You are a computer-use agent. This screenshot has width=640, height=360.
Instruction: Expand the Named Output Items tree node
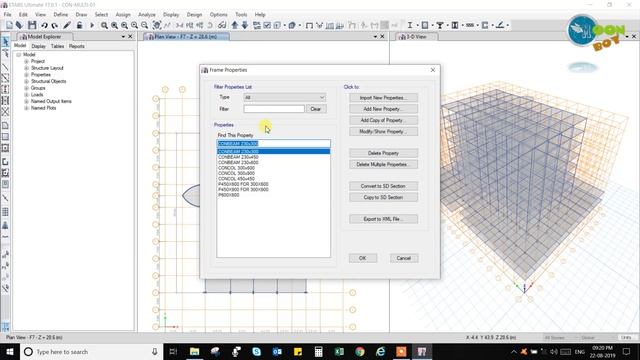(x=27, y=101)
